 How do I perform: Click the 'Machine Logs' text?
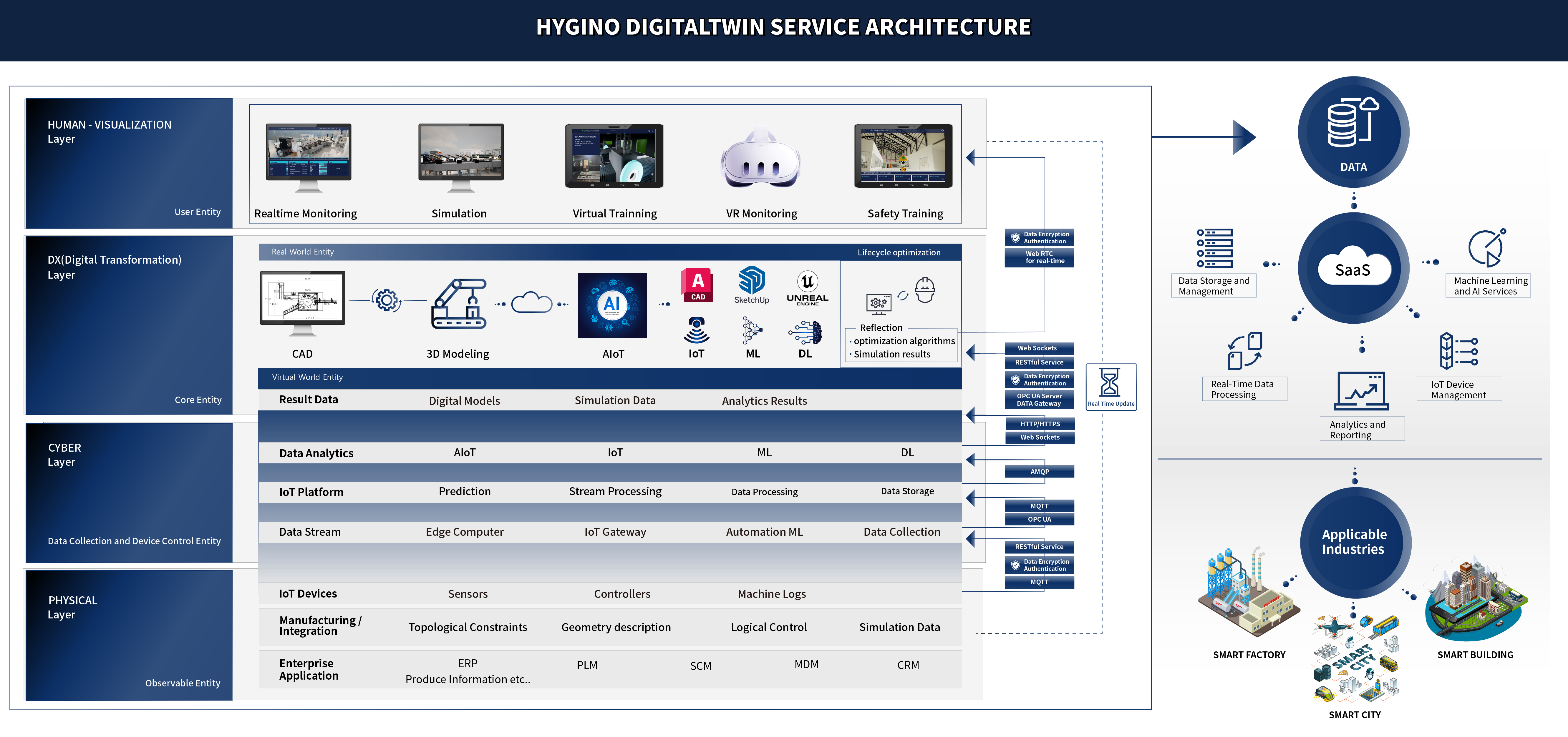[771, 594]
